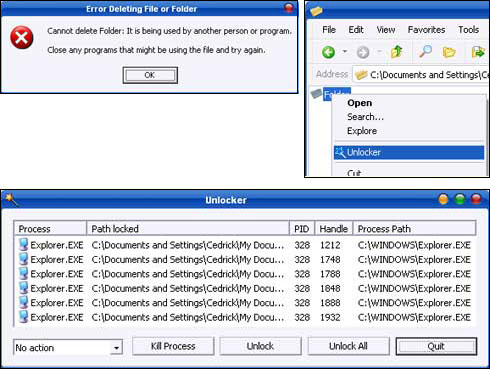Click OK in the error dialog
The width and height of the screenshot is (490, 369).
coord(150,75)
